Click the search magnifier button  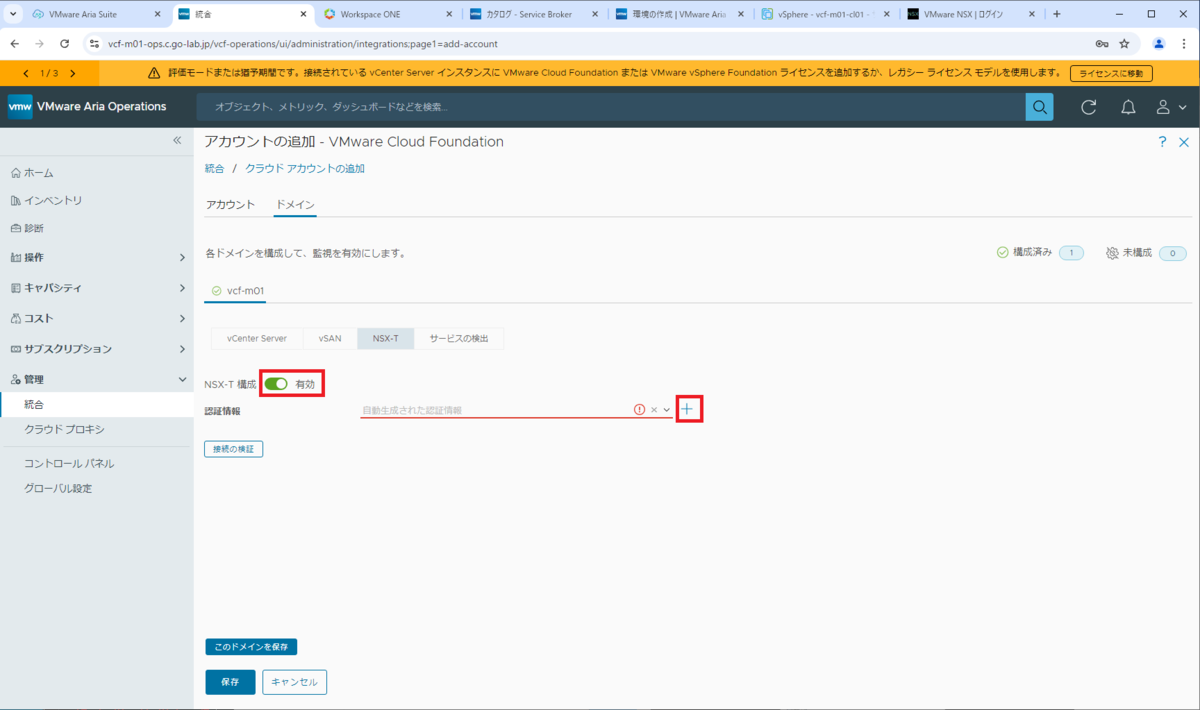coord(1040,107)
